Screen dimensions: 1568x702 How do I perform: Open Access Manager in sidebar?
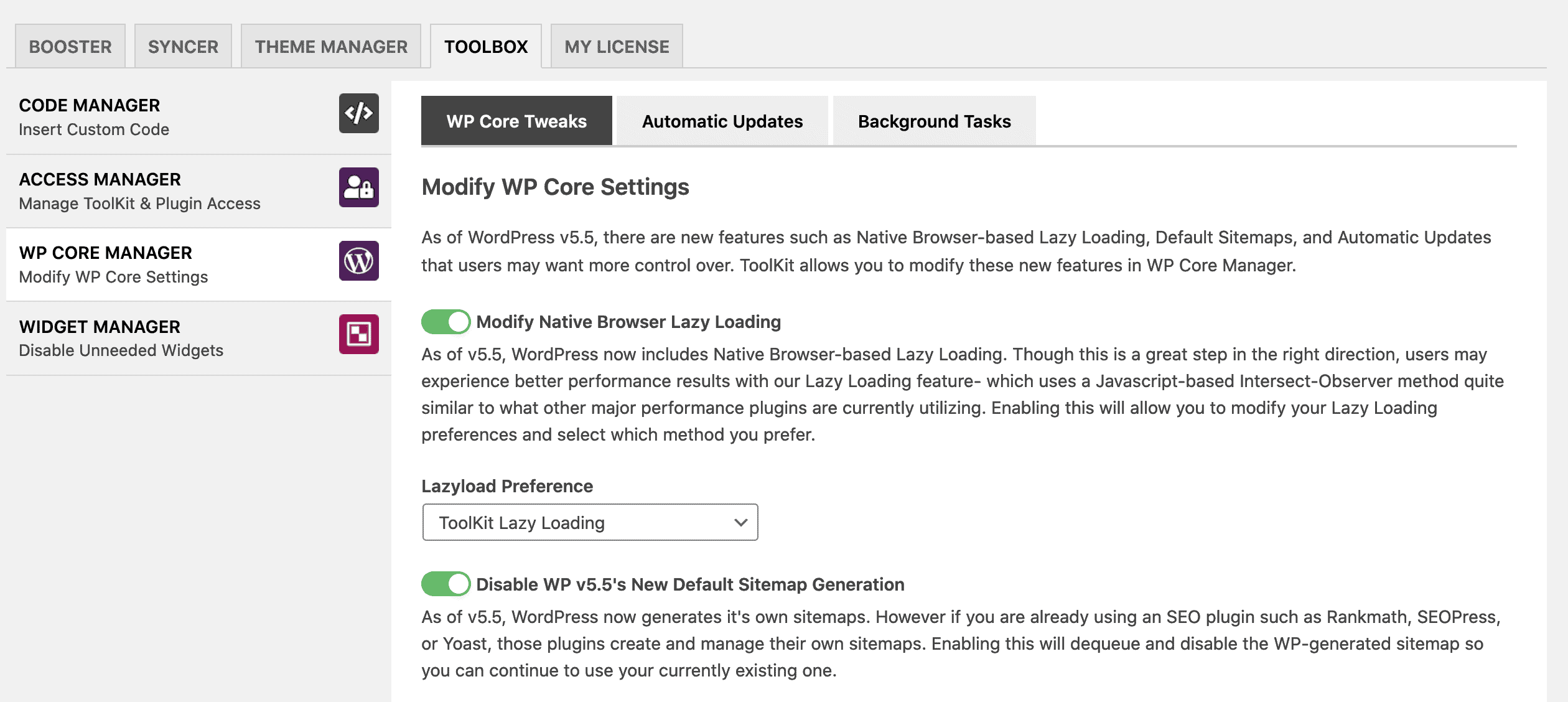click(x=198, y=191)
